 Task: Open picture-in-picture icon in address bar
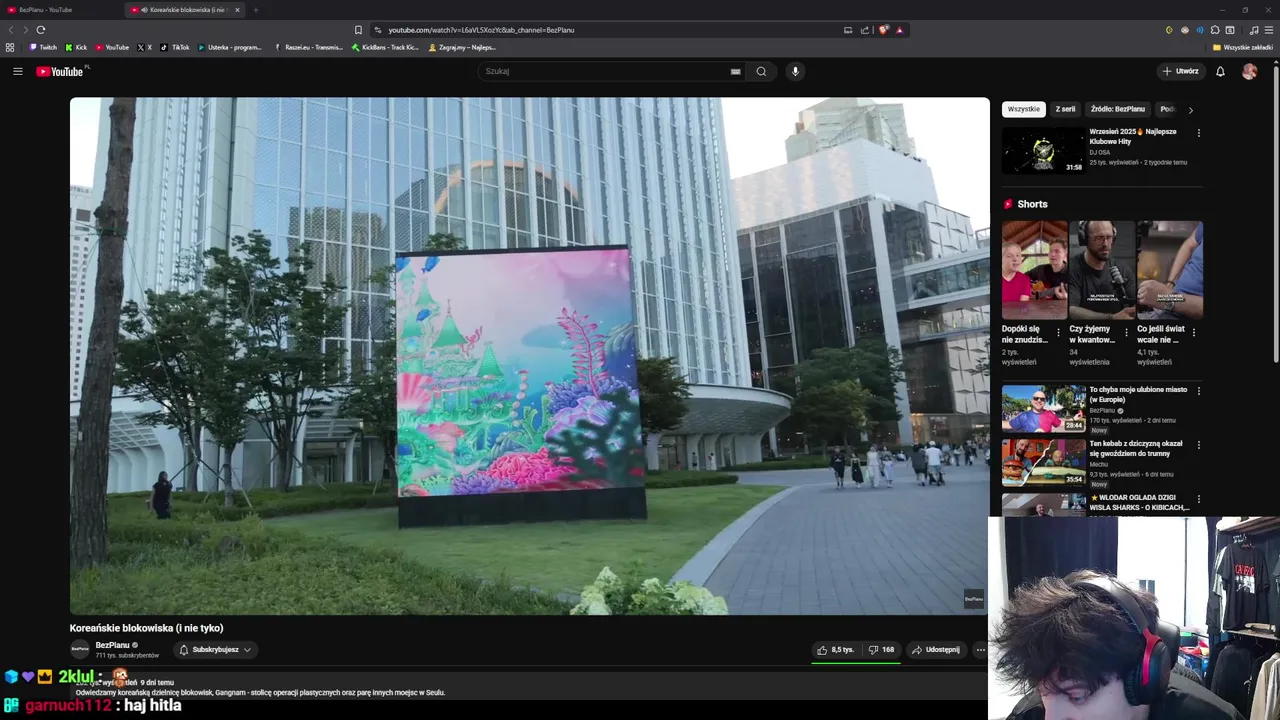point(848,30)
